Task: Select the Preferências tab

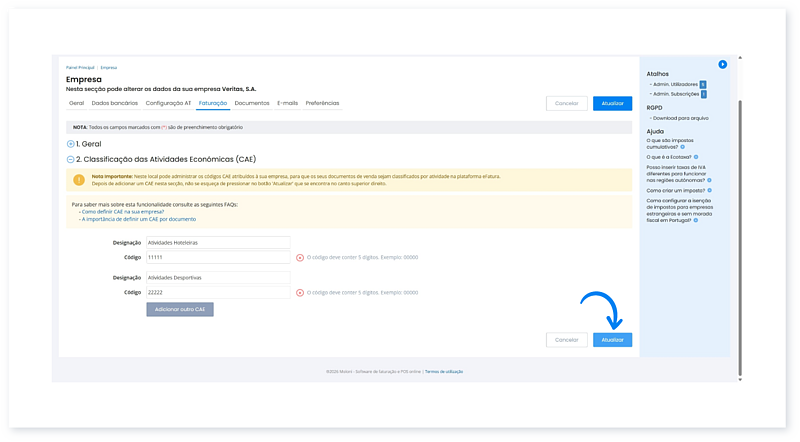Action: point(322,103)
